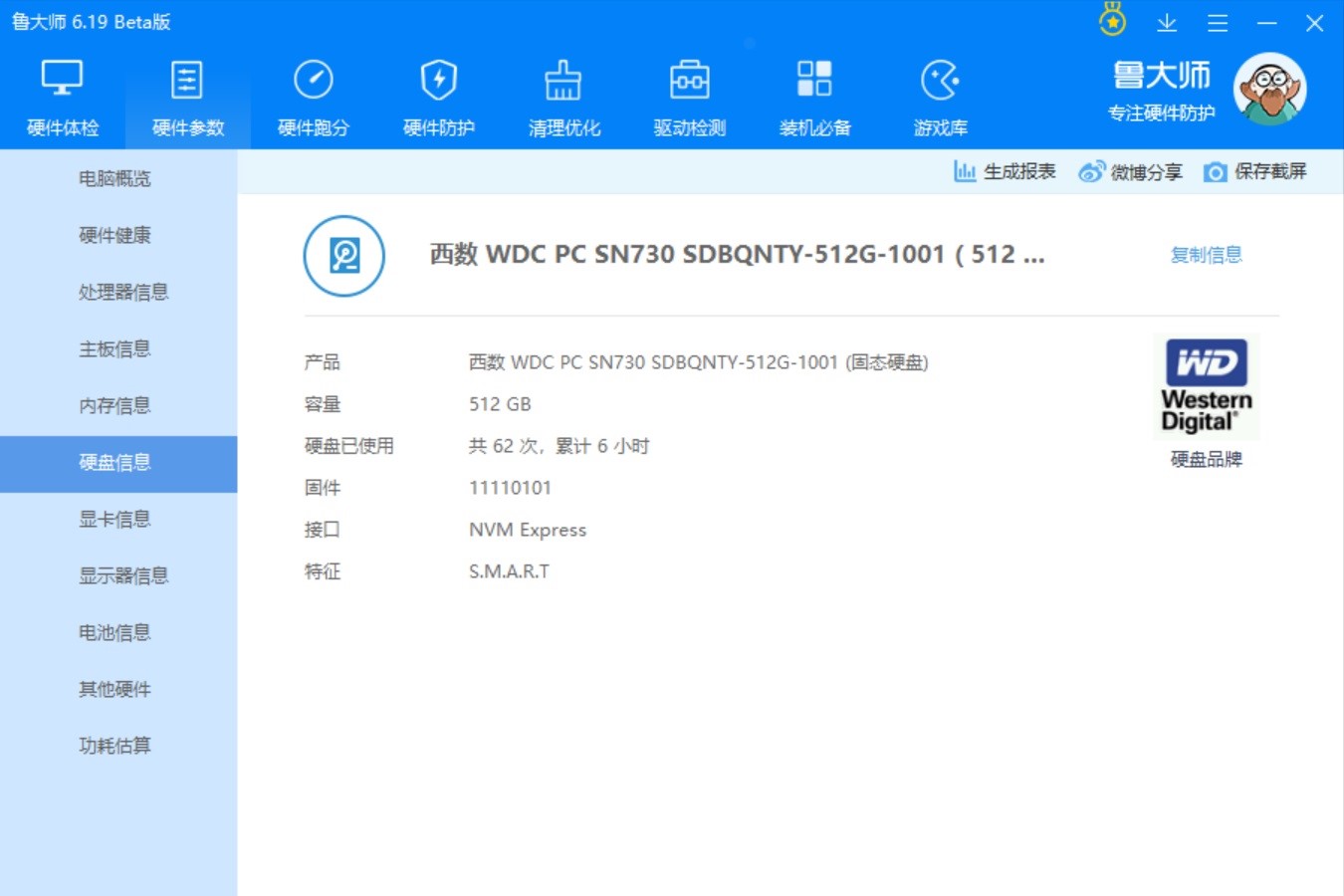
Task: Close the 鲁大师 window
Action: pyautogui.click(x=1315, y=23)
